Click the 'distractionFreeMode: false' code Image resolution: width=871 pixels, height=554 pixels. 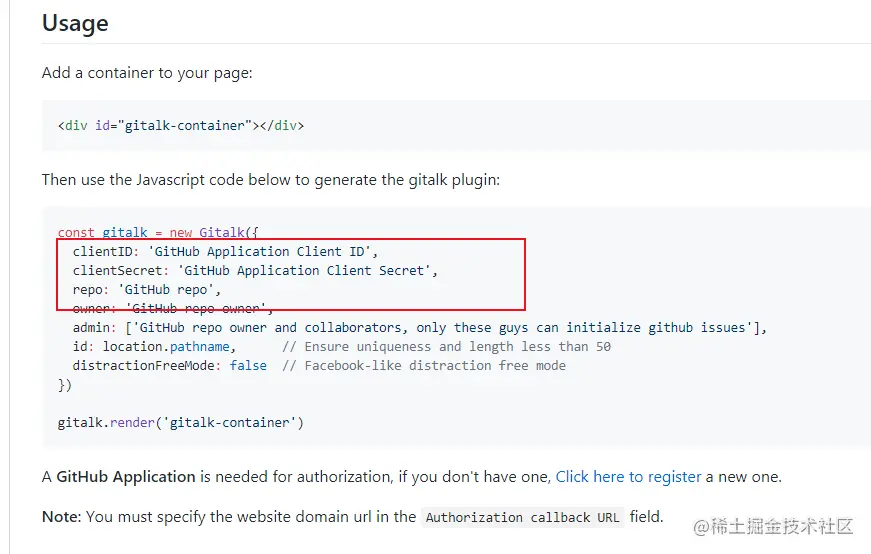169,366
